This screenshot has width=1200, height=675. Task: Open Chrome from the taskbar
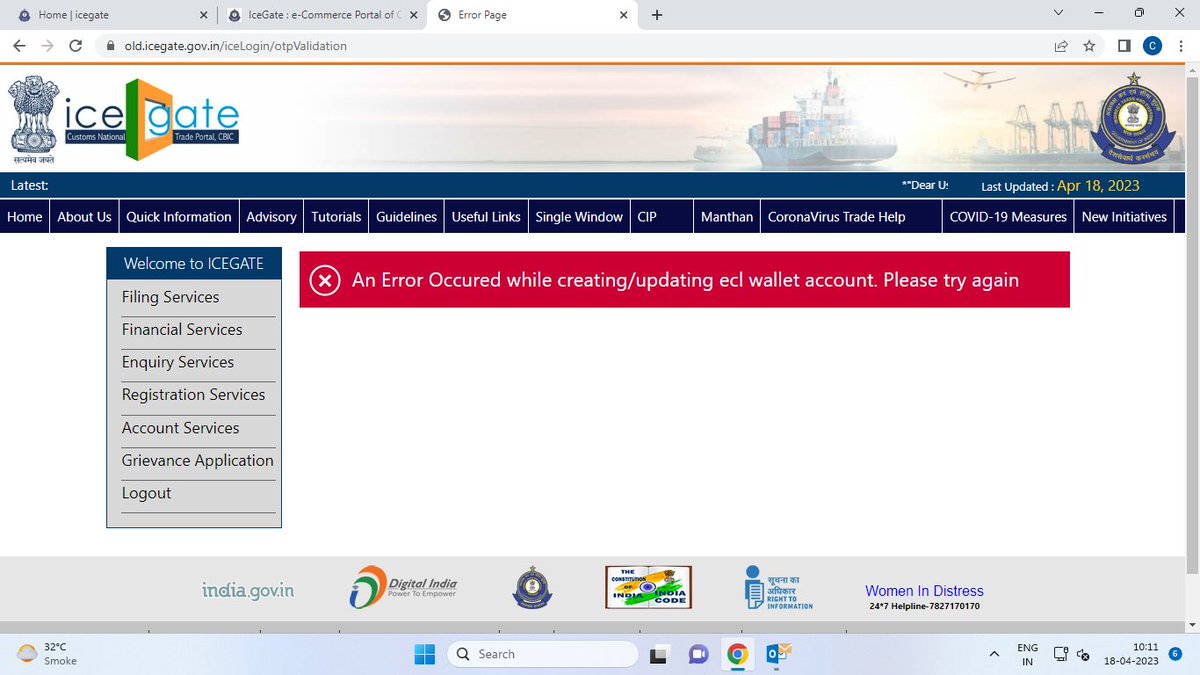(737, 654)
